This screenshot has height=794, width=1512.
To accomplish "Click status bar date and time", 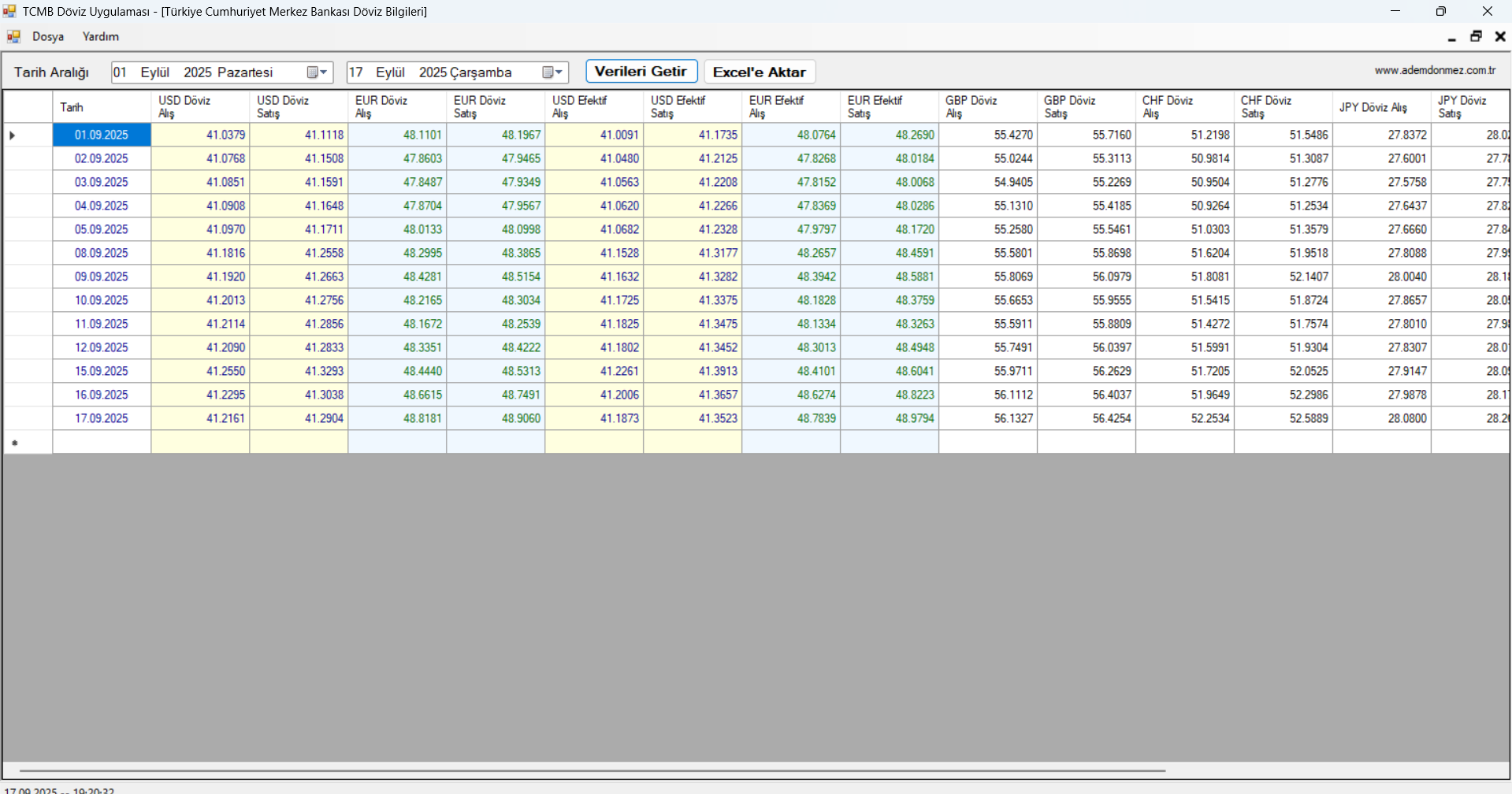I will [59, 790].
